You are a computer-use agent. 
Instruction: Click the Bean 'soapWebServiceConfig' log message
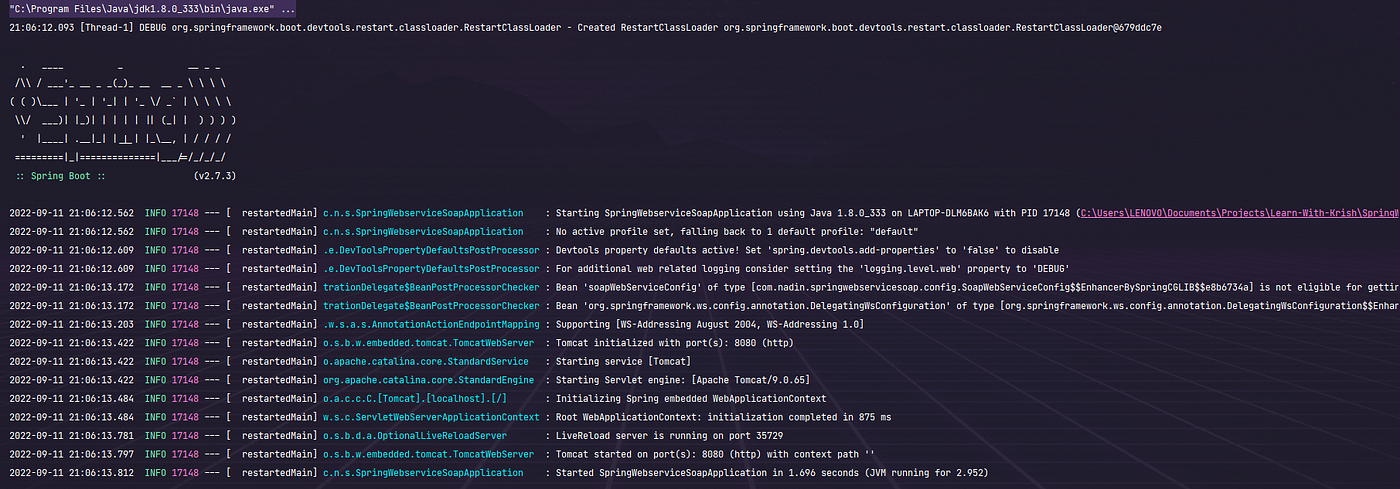[x=978, y=287]
